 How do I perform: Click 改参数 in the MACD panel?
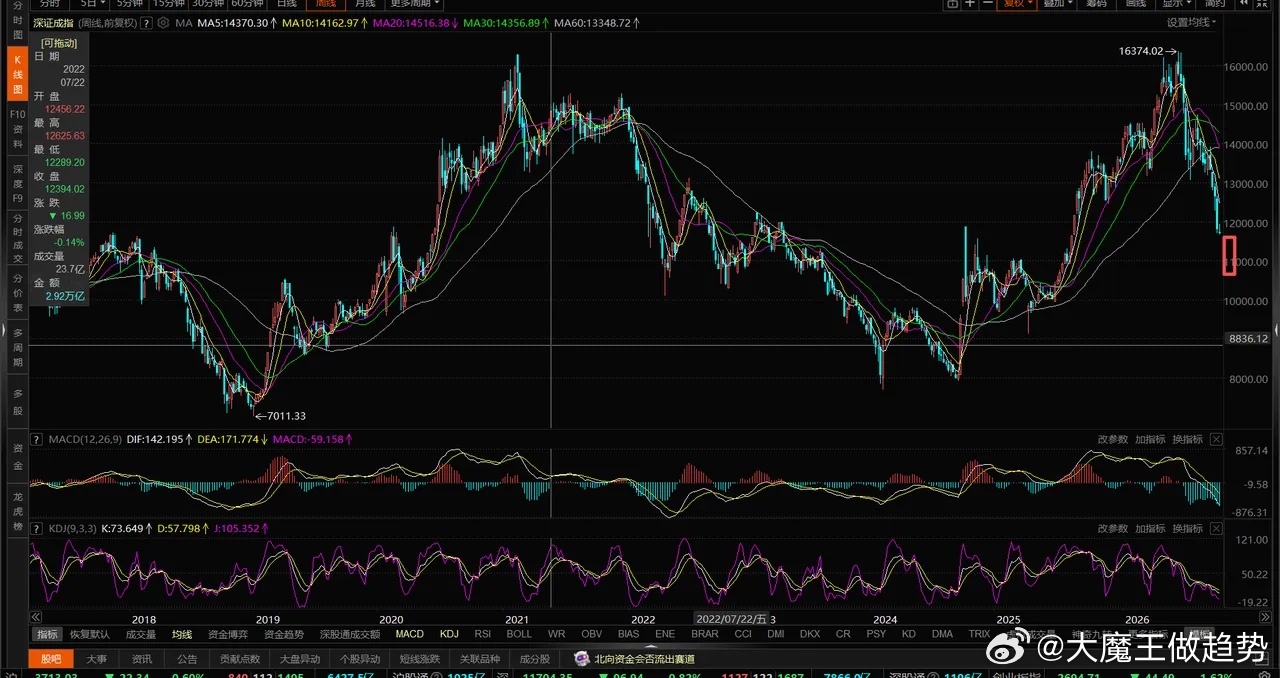coord(1112,439)
